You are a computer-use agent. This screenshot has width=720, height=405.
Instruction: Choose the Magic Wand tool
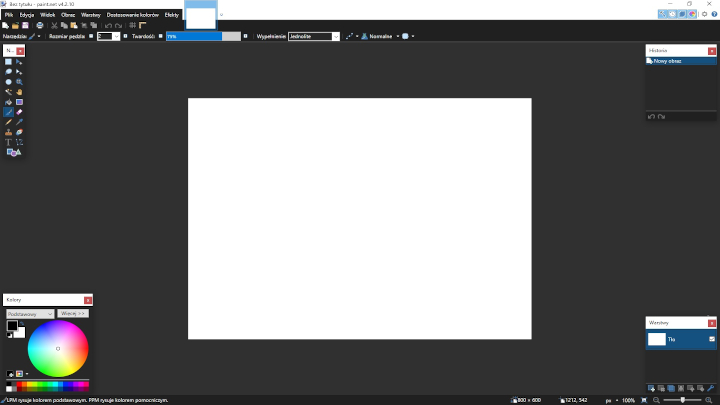tap(8, 92)
